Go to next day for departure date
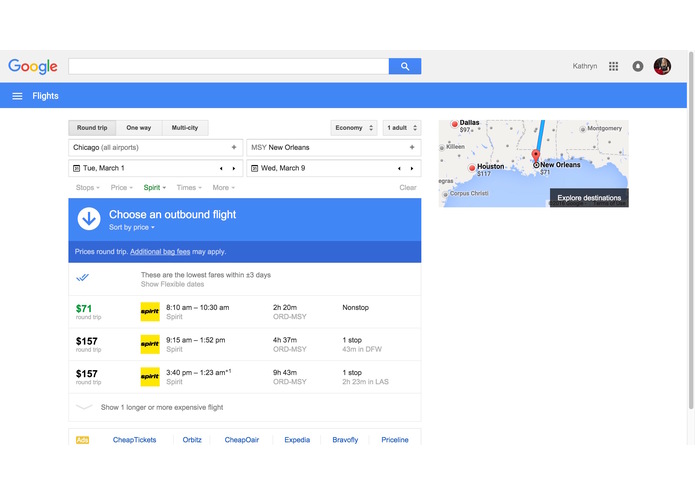The image size is (695, 494). pyautogui.click(x=234, y=168)
